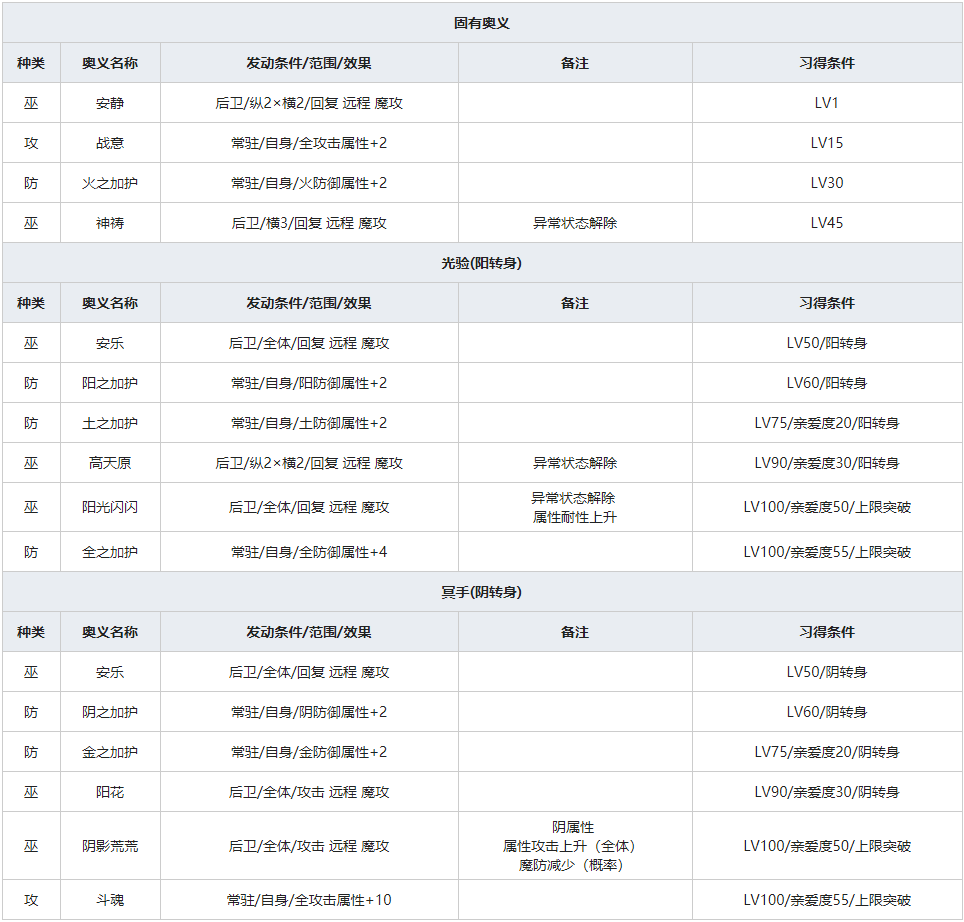Click the effect "常驻/自身/阴防御属性+2"
The image size is (964, 922).
pyautogui.click(x=309, y=712)
